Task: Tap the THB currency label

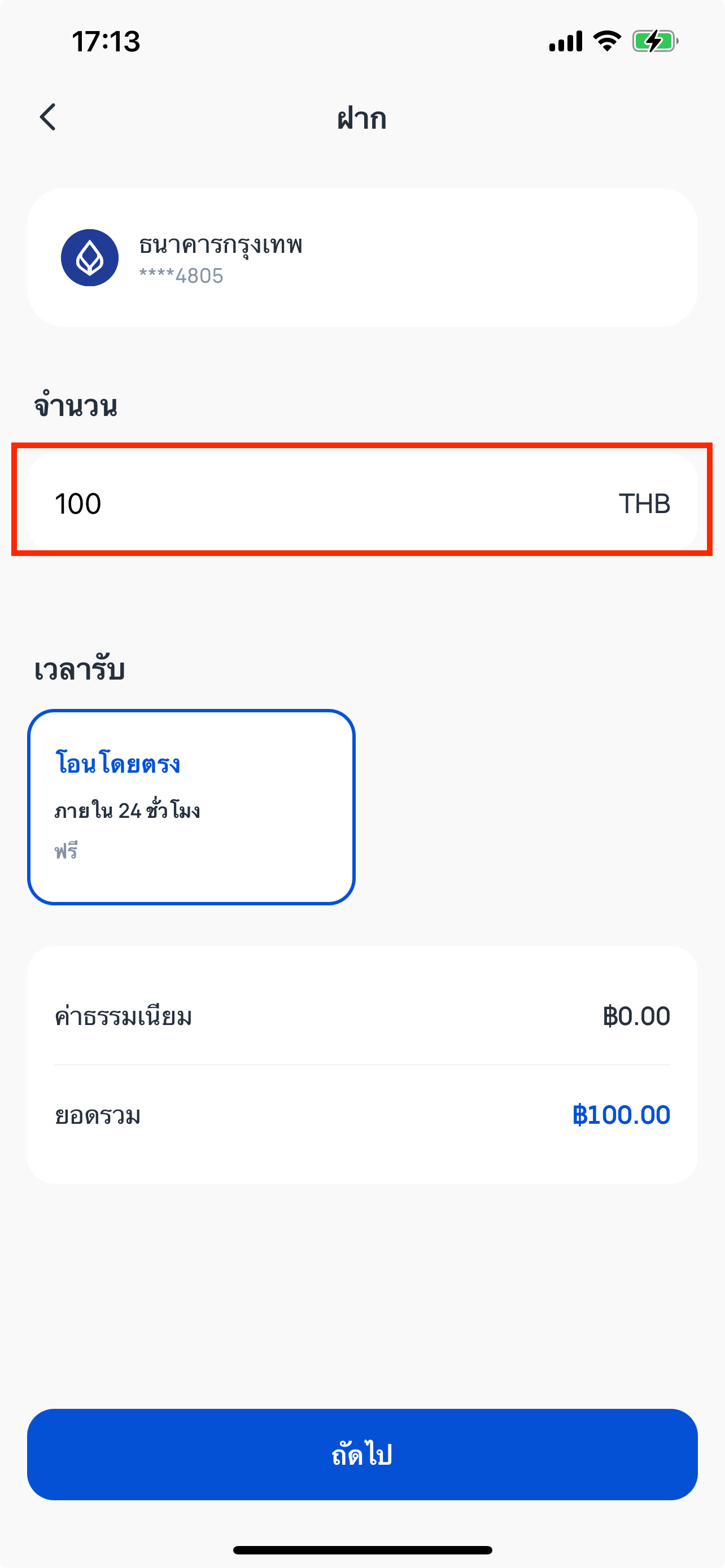Action: point(645,504)
